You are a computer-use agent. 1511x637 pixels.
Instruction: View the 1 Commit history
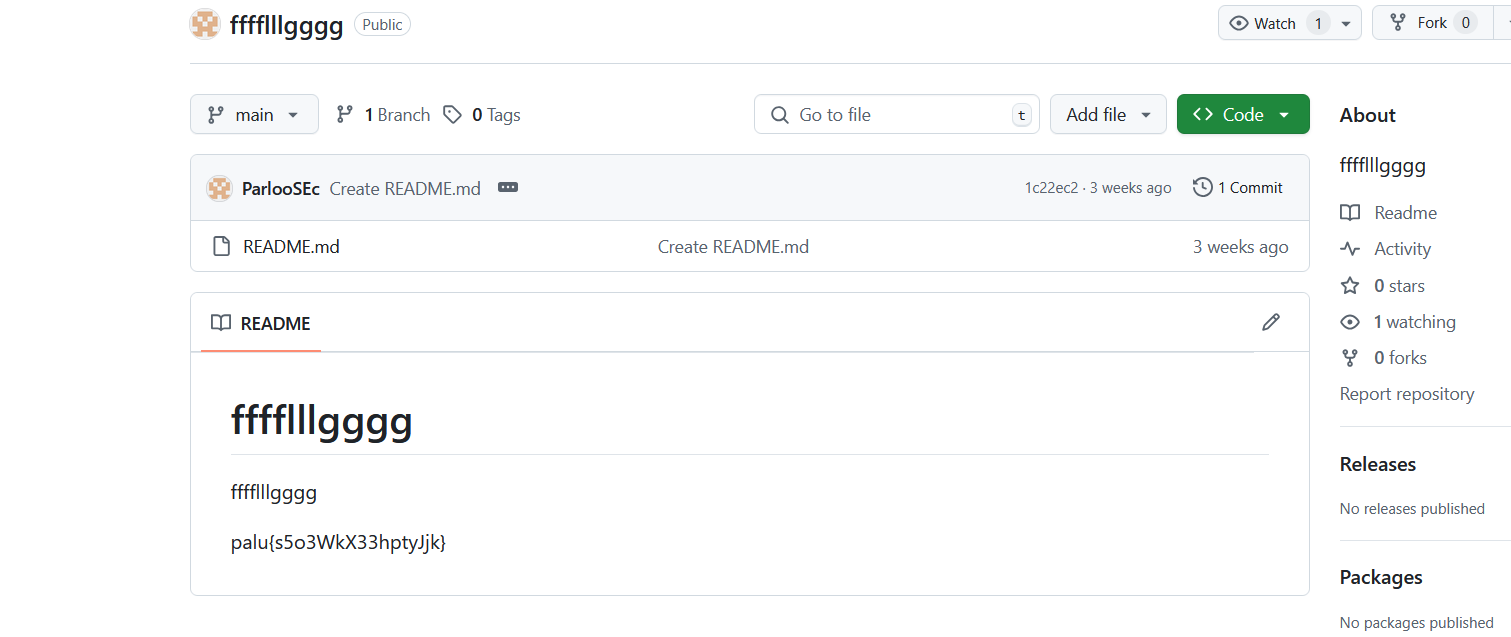[1238, 188]
